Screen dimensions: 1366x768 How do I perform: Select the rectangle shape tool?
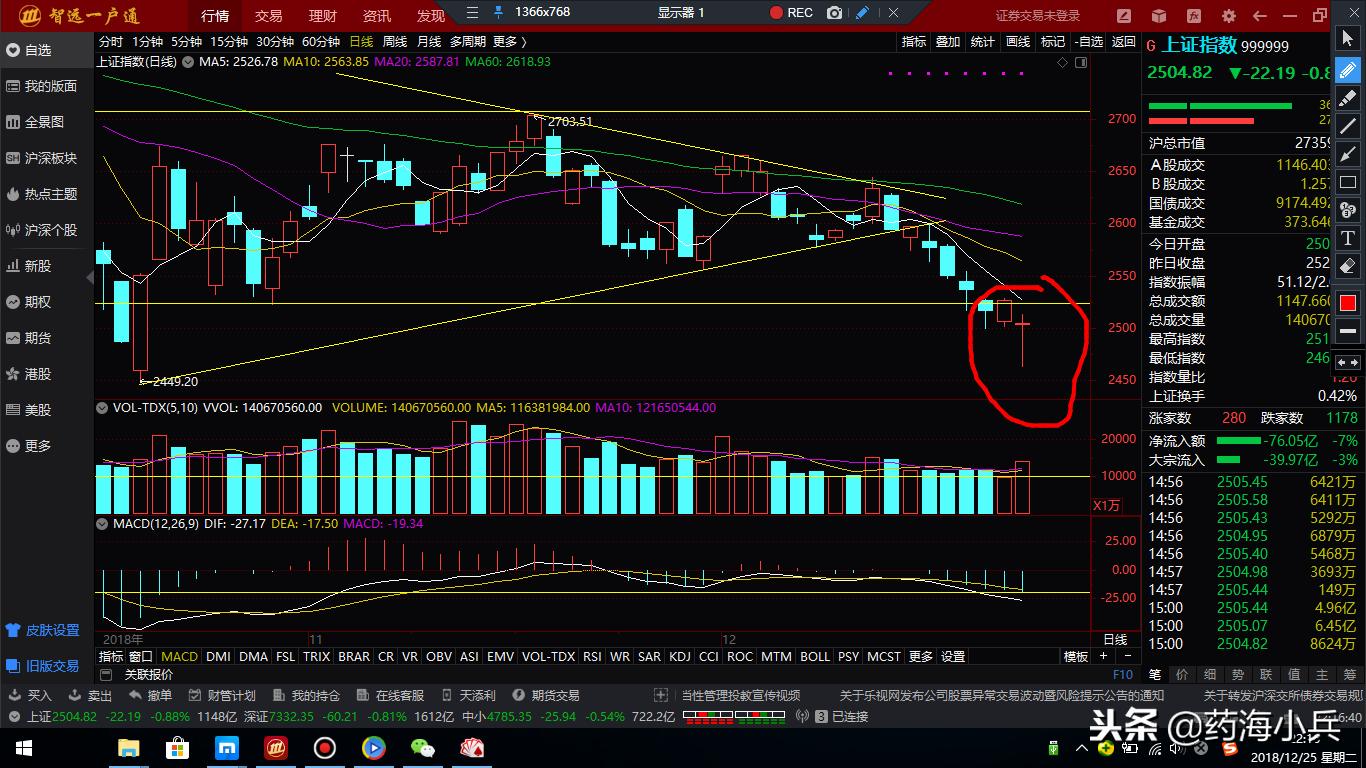point(1347,182)
